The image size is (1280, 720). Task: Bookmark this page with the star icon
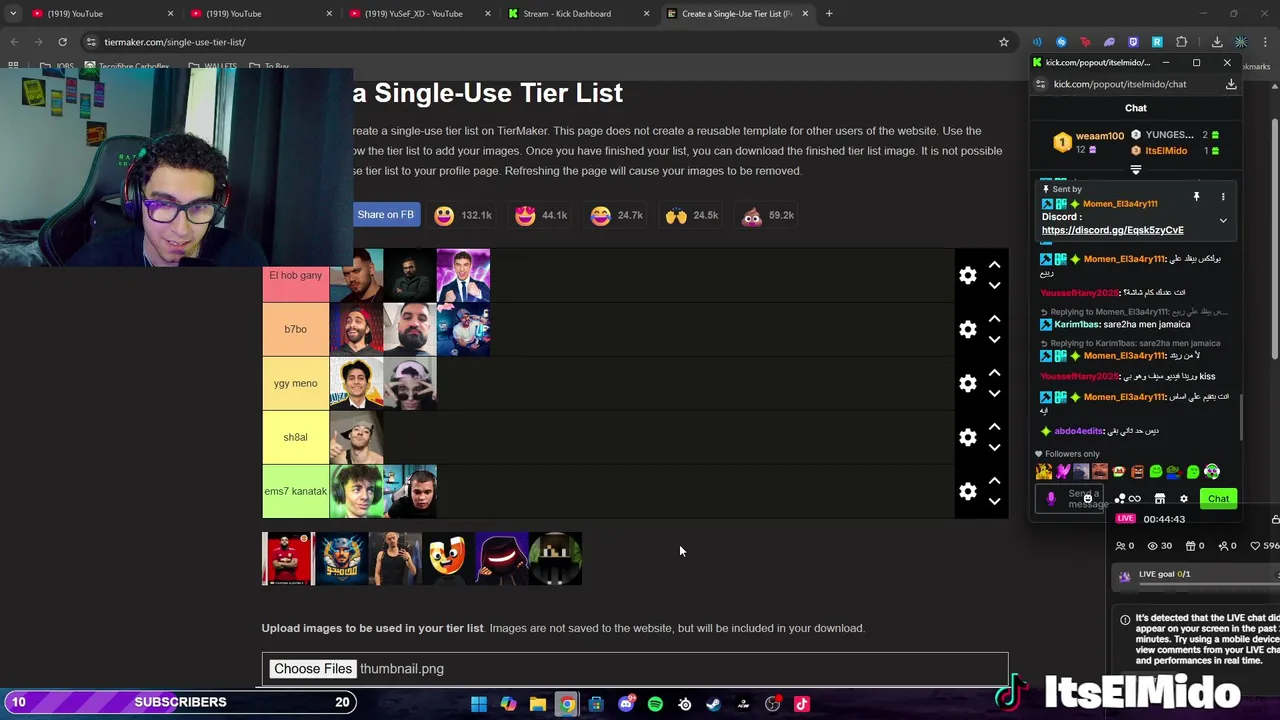pos(1003,42)
